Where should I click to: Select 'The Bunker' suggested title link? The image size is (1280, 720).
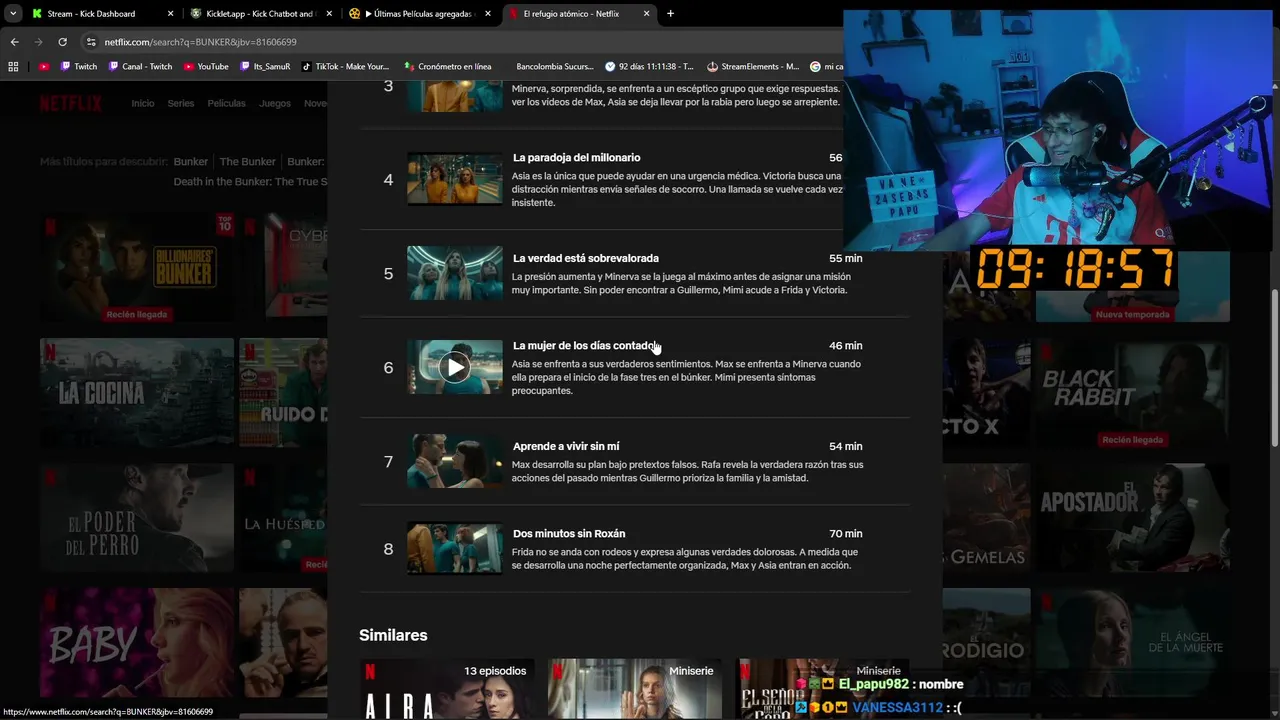[x=247, y=161]
